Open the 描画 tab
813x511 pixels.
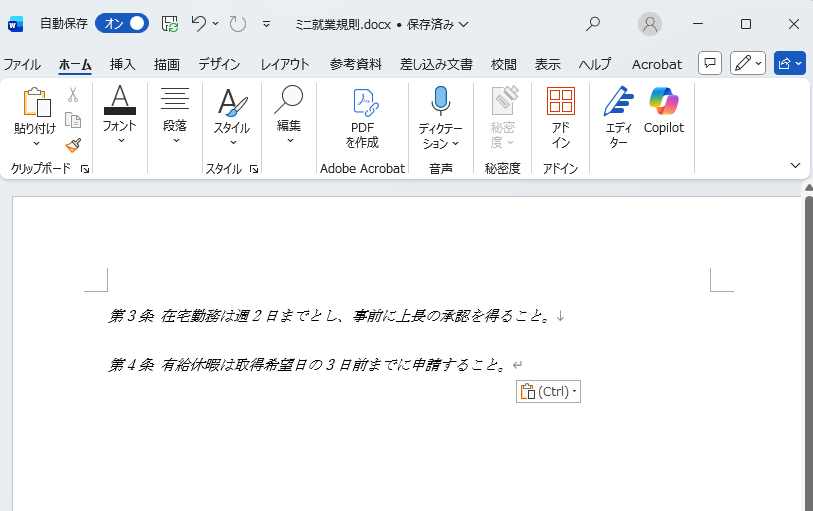167,64
